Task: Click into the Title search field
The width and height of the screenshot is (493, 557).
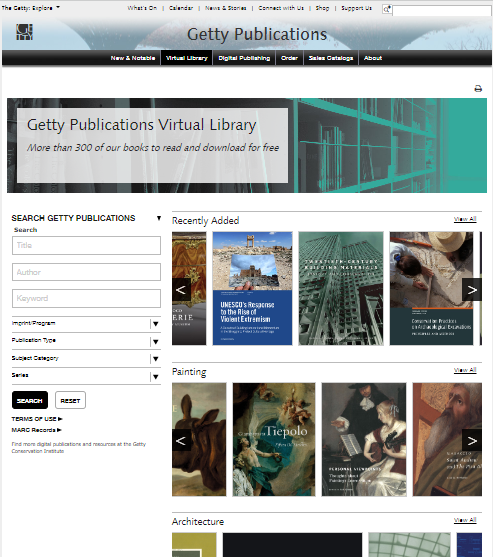Action: 86,245
